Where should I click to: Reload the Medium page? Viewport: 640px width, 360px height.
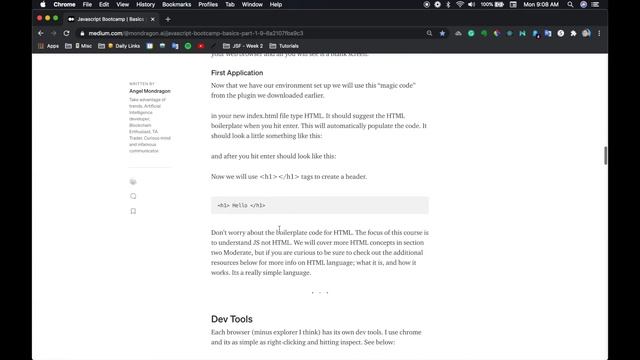coord(67,33)
